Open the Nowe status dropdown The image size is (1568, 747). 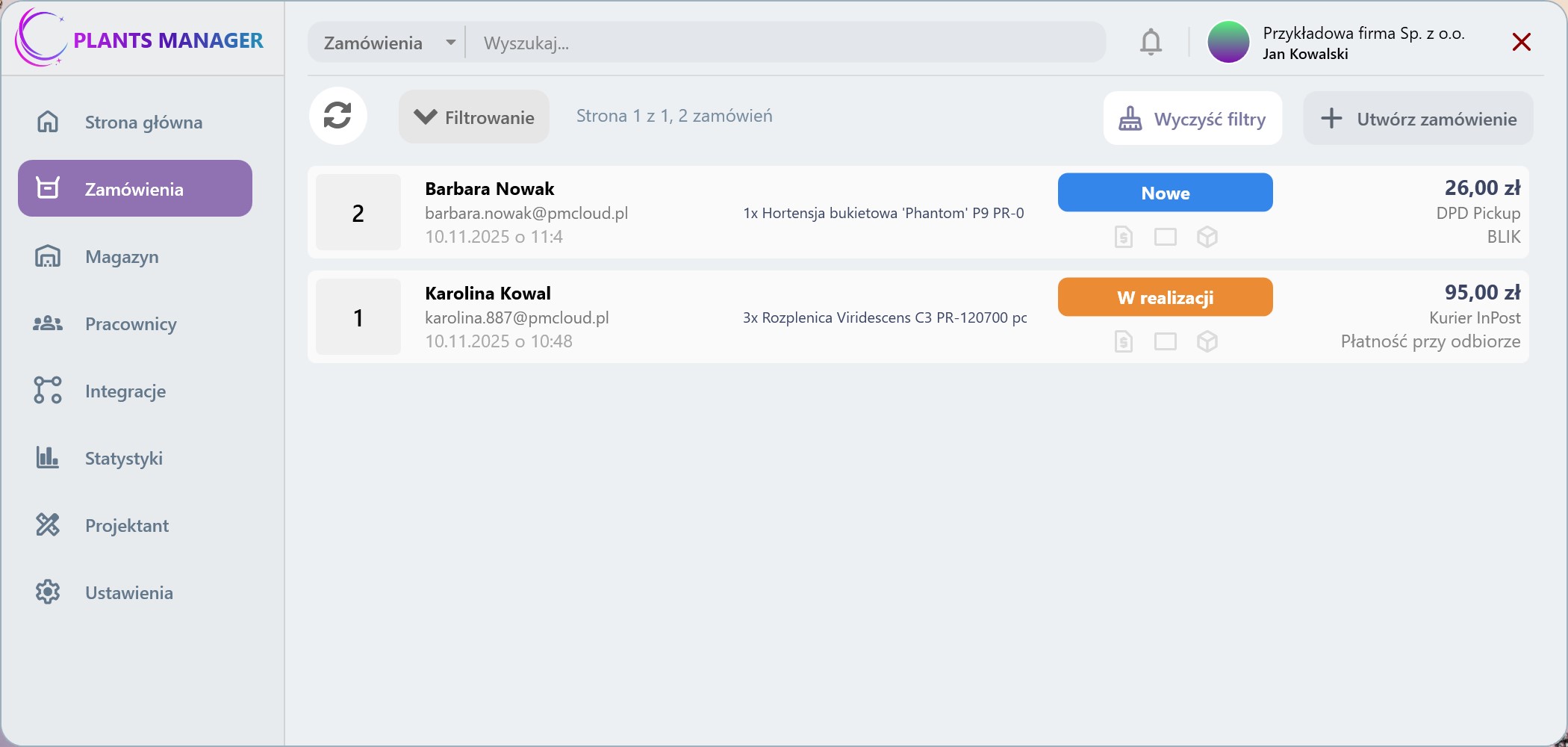(x=1165, y=193)
